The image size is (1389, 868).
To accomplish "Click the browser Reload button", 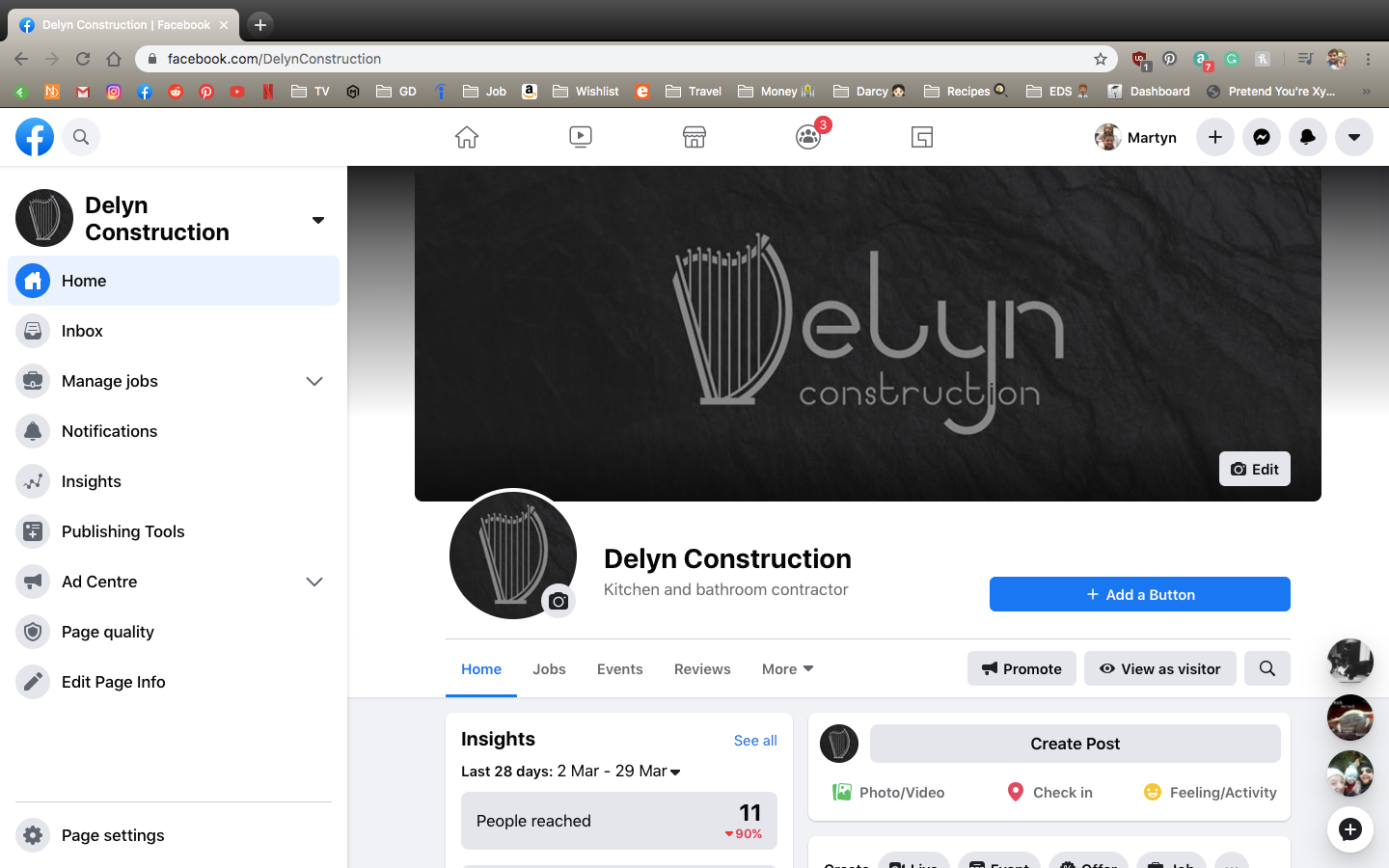I will 83,59.
